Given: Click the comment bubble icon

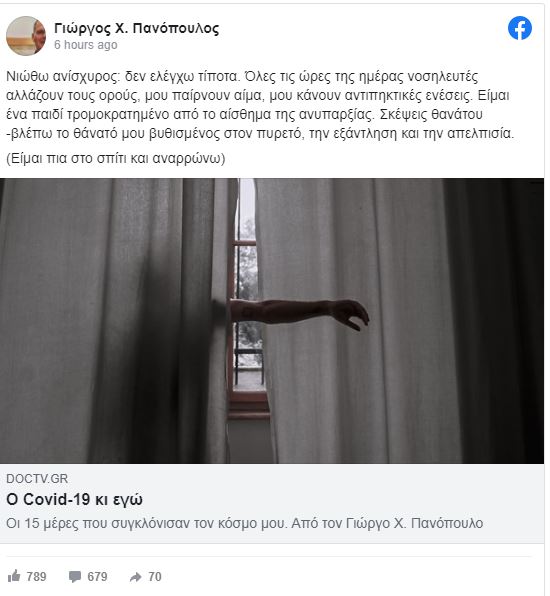Looking at the screenshot, I should 75,577.
